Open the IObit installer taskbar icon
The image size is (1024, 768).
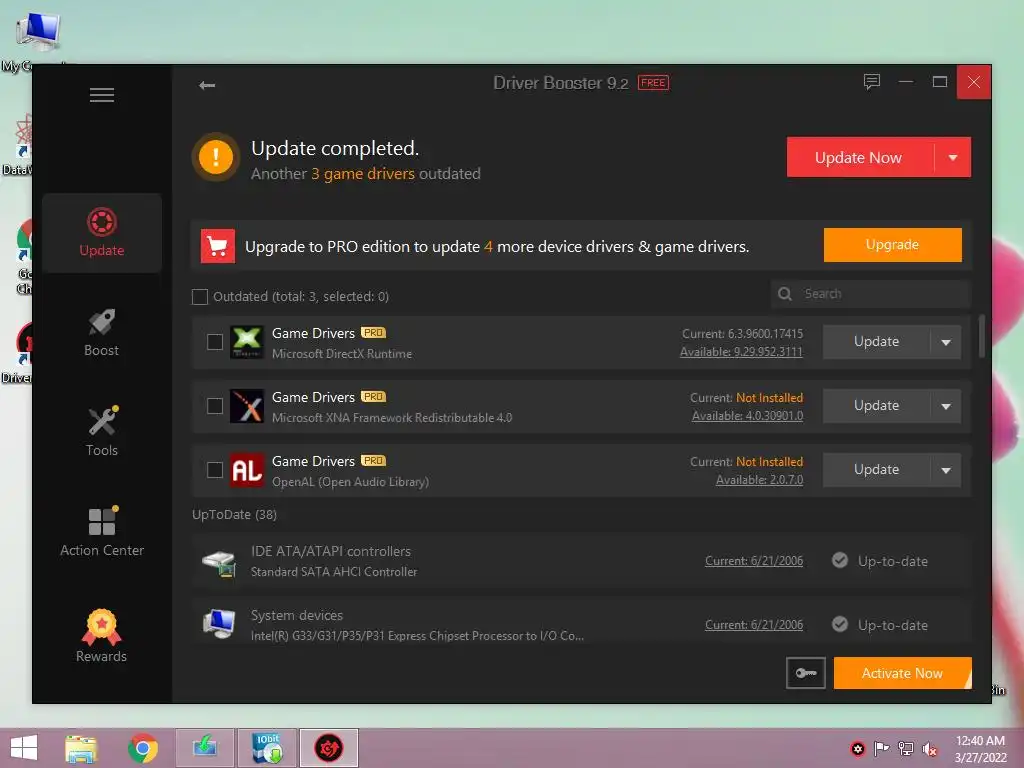point(267,748)
